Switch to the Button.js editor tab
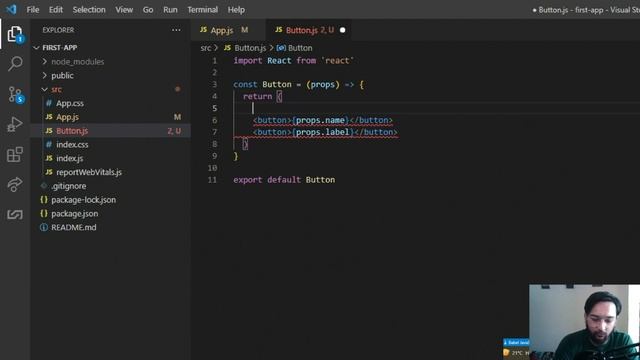 click(309, 30)
